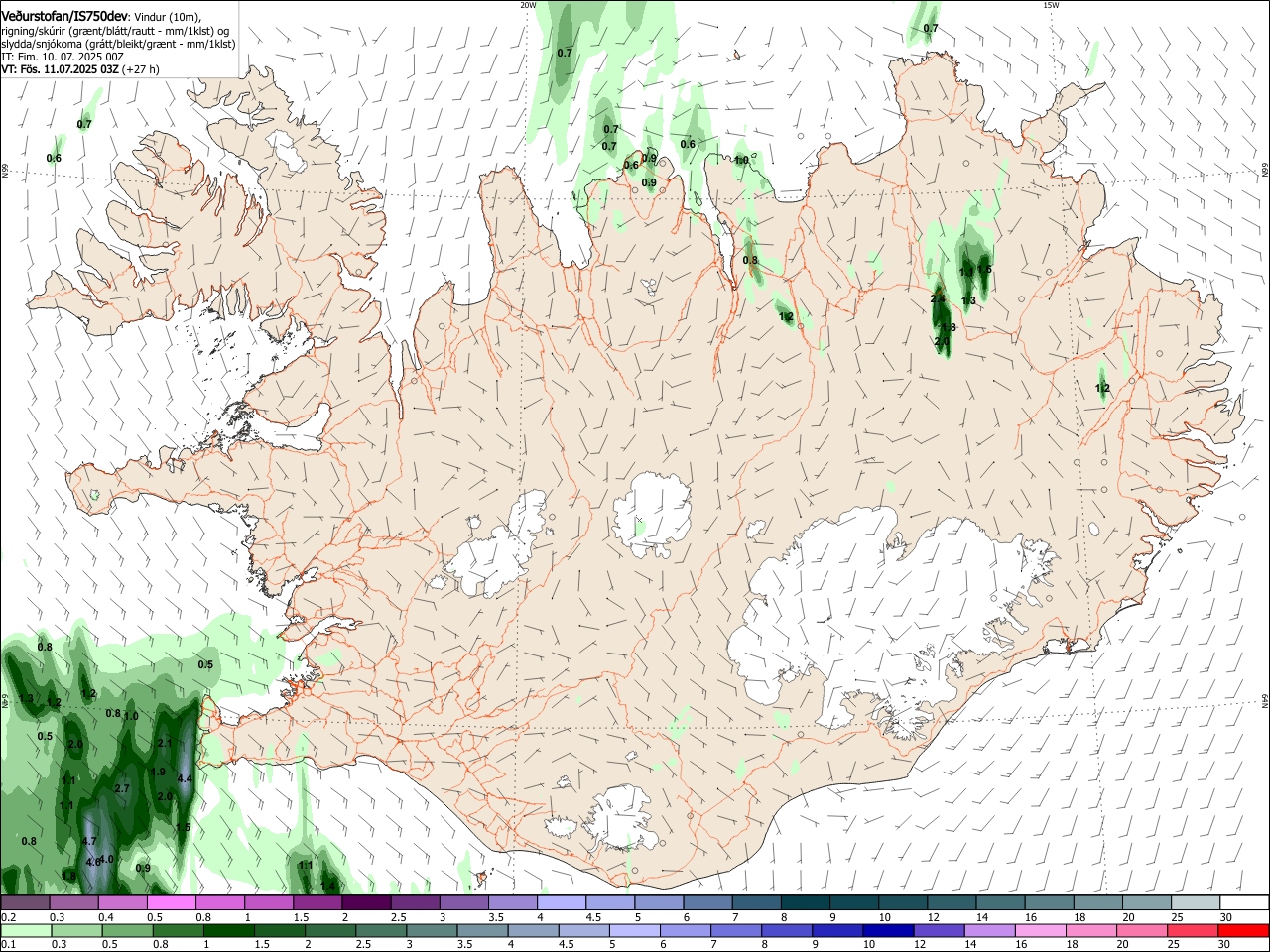This screenshot has height=952, width=1270.
Task: Click the 2.4 precipitation value
Action: coord(938,299)
